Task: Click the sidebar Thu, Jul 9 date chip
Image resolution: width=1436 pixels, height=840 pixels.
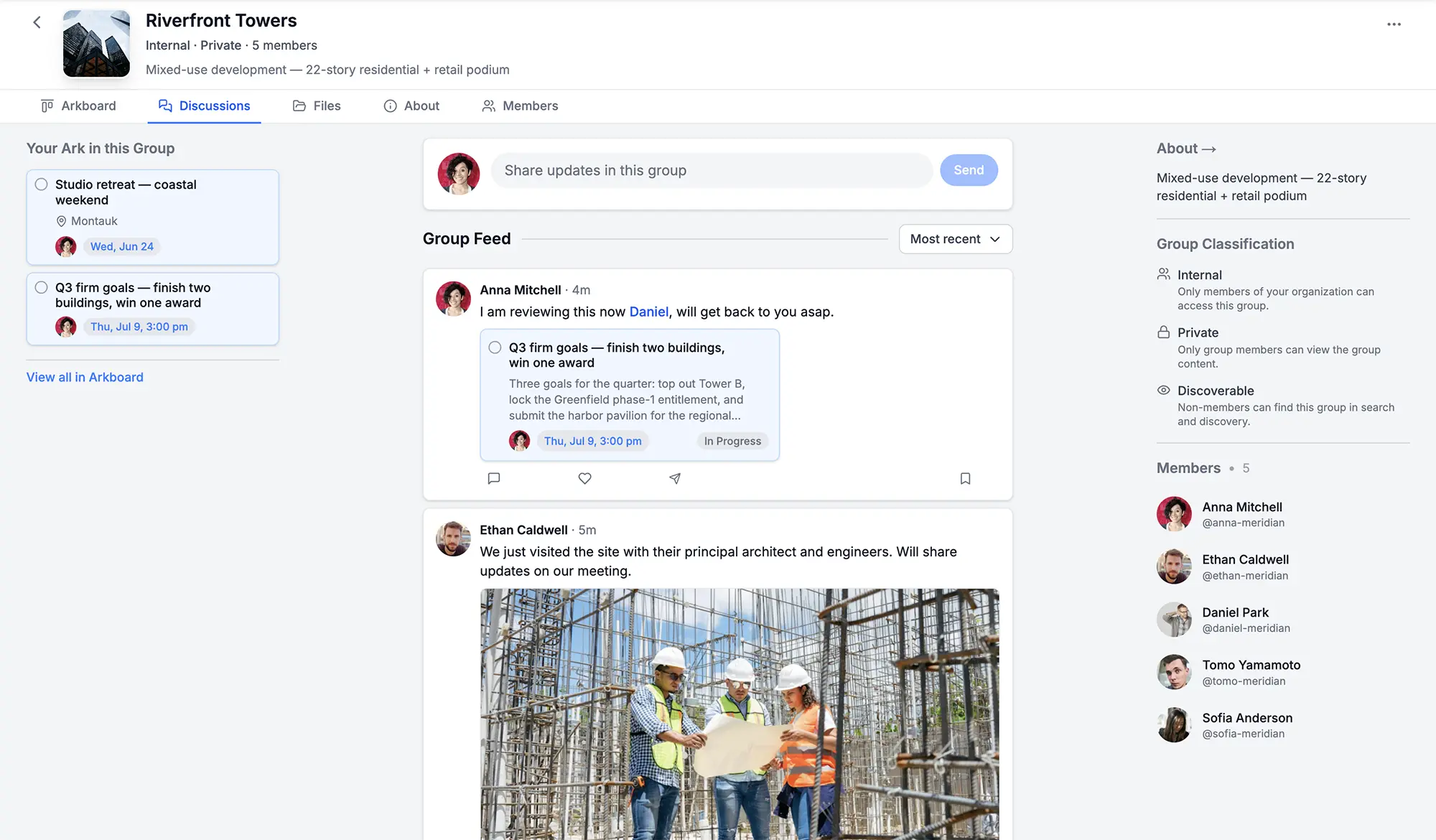Action: coord(139,327)
